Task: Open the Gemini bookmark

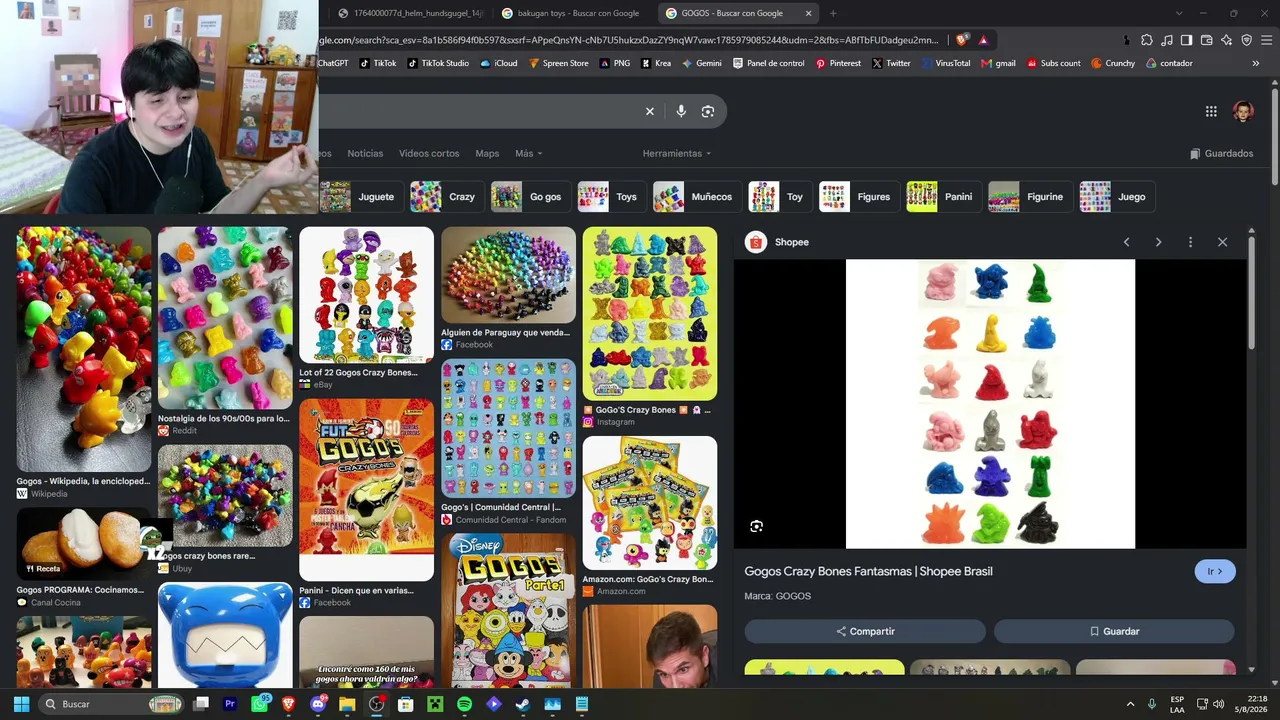Action: click(701, 63)
